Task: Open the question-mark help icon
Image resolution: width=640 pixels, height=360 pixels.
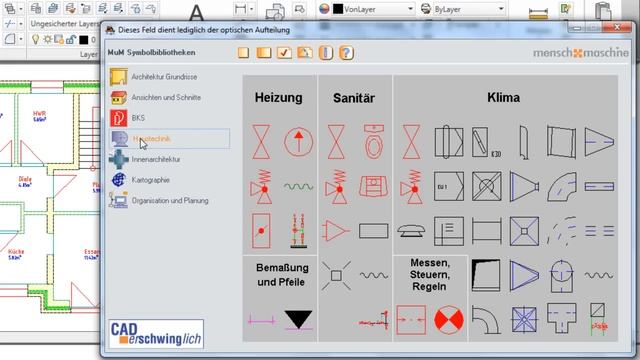Action: point(346,53)
